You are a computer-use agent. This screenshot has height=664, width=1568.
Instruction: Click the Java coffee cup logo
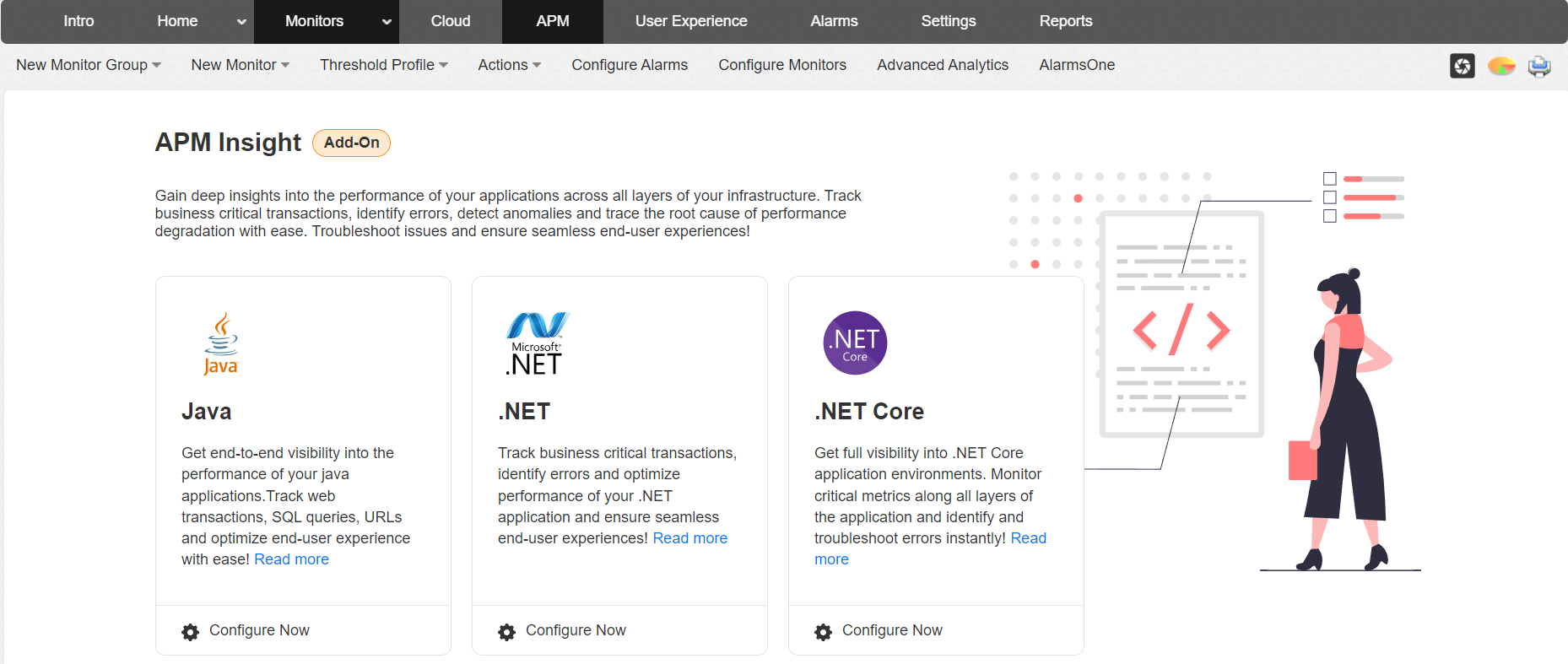pos(221,343)
